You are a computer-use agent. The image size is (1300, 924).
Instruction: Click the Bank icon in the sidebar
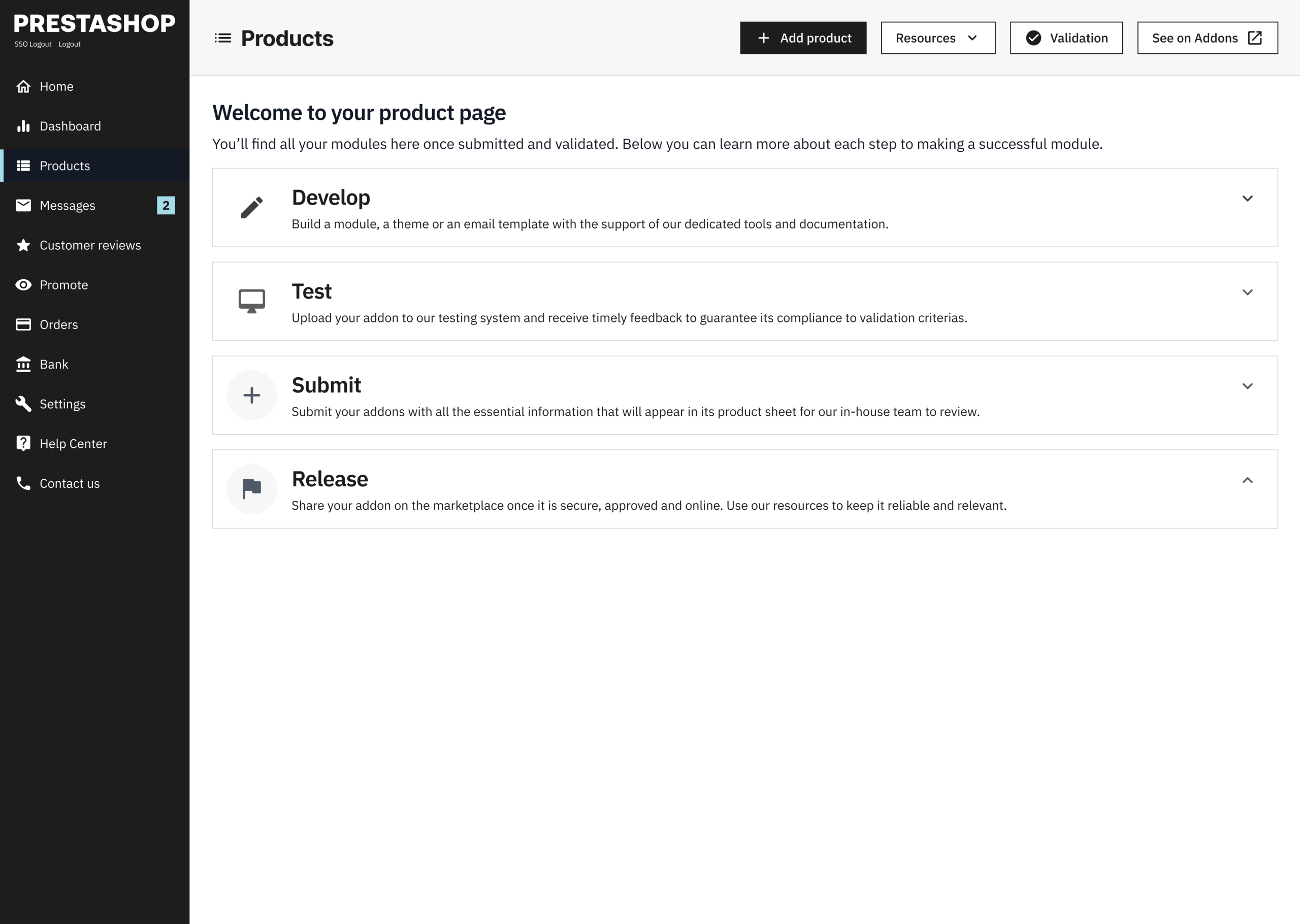[x=23, y=364]
